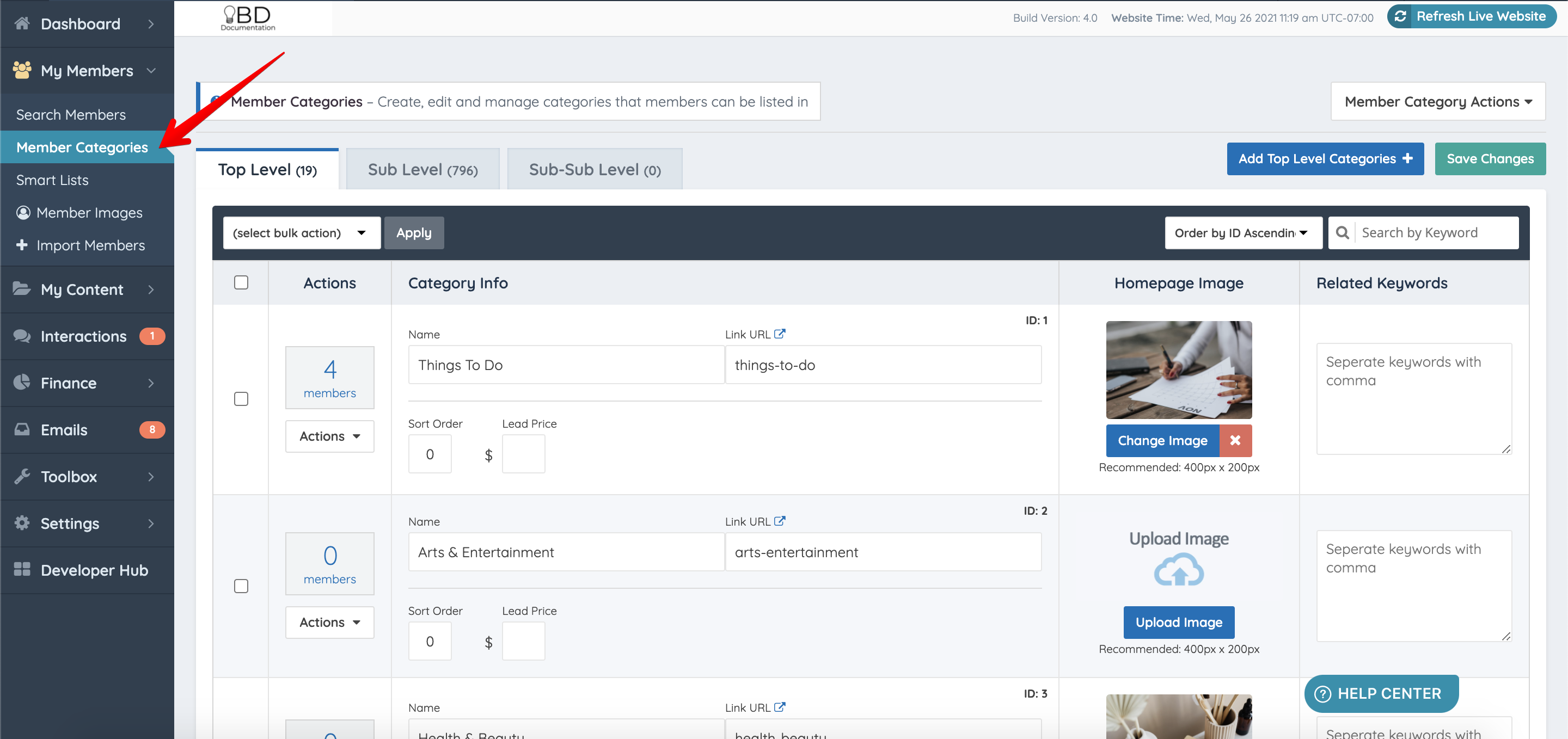Click Add Top Level Categories button
1568x739 pixels.
[x=1325, y=159]
